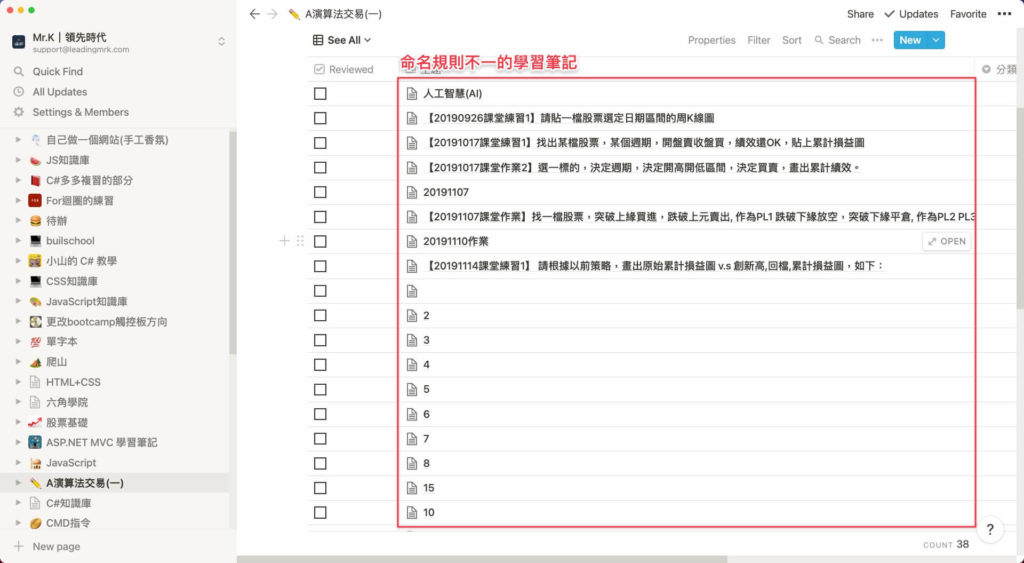Open the help question mark button
The image size is (1024, 563).
click(x=990, y=529)
